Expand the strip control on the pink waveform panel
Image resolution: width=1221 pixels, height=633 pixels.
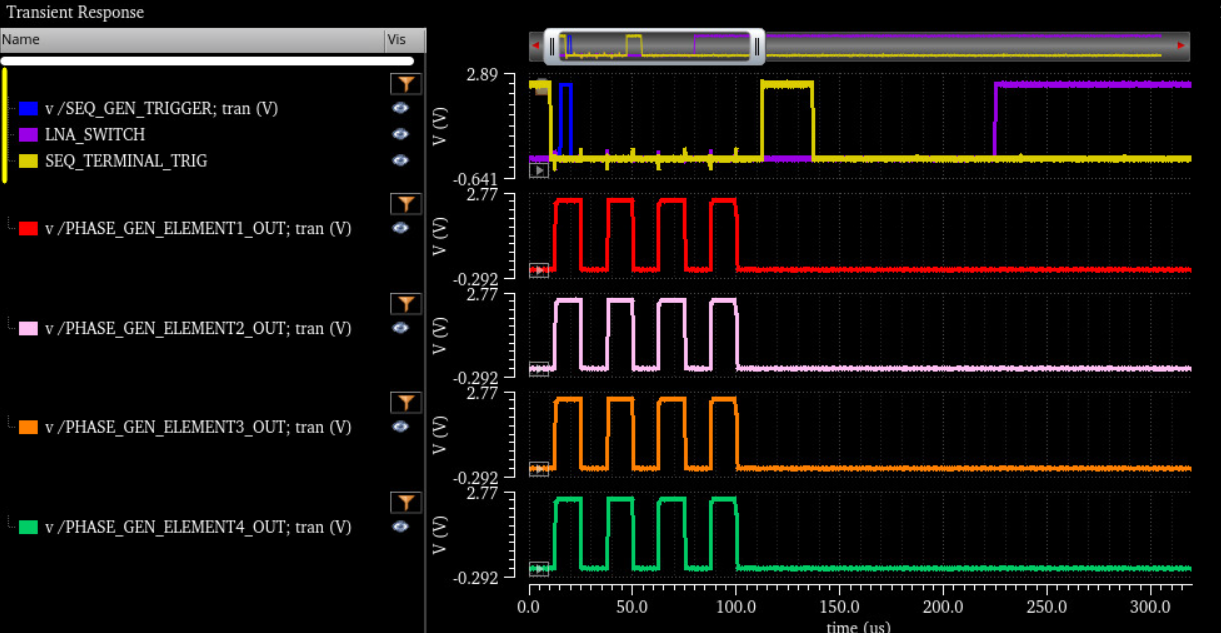[x=538, y=369]
